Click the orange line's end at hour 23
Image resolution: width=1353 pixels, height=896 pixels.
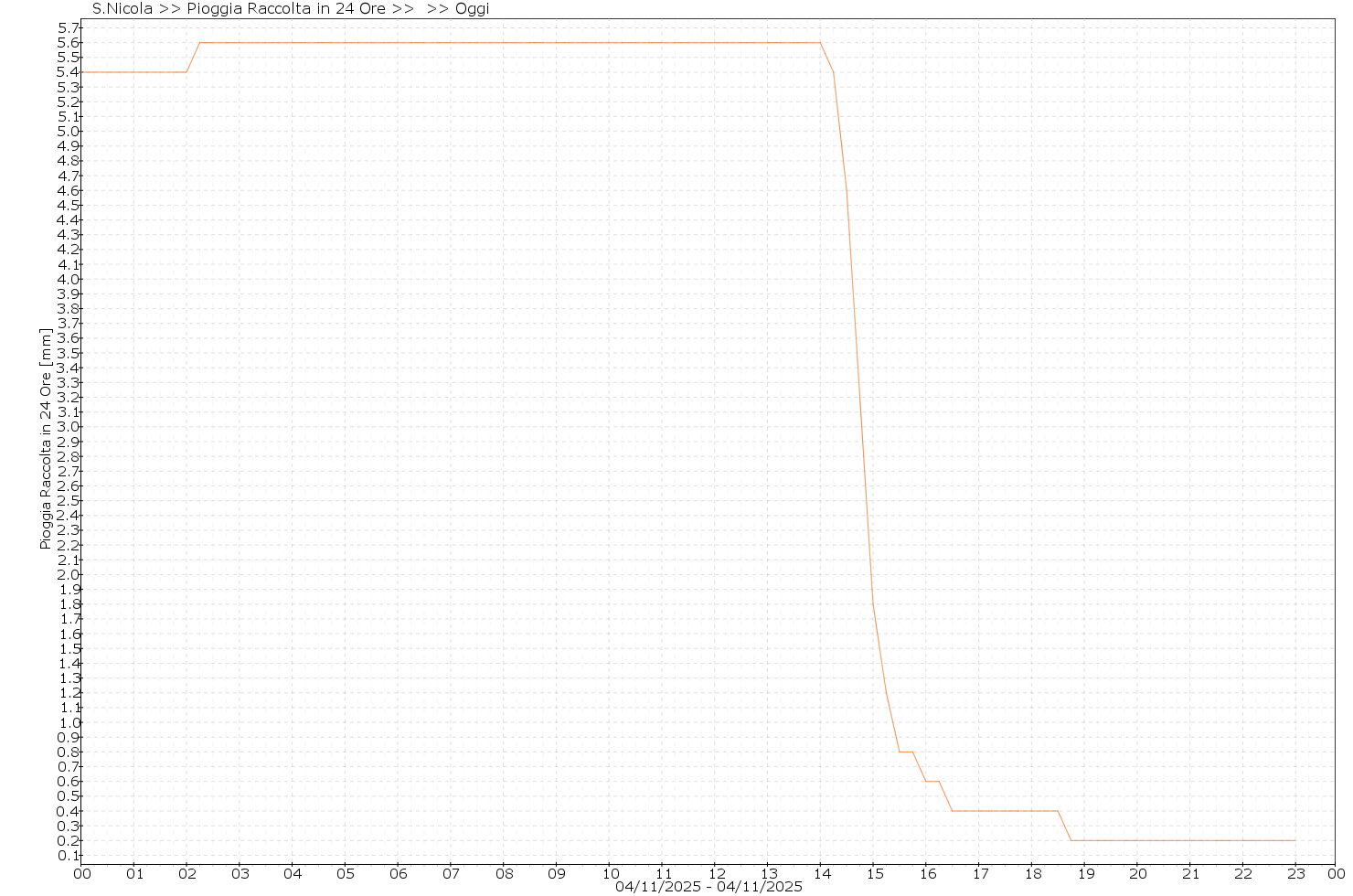pyautogui.click(x=1294, y=840)
